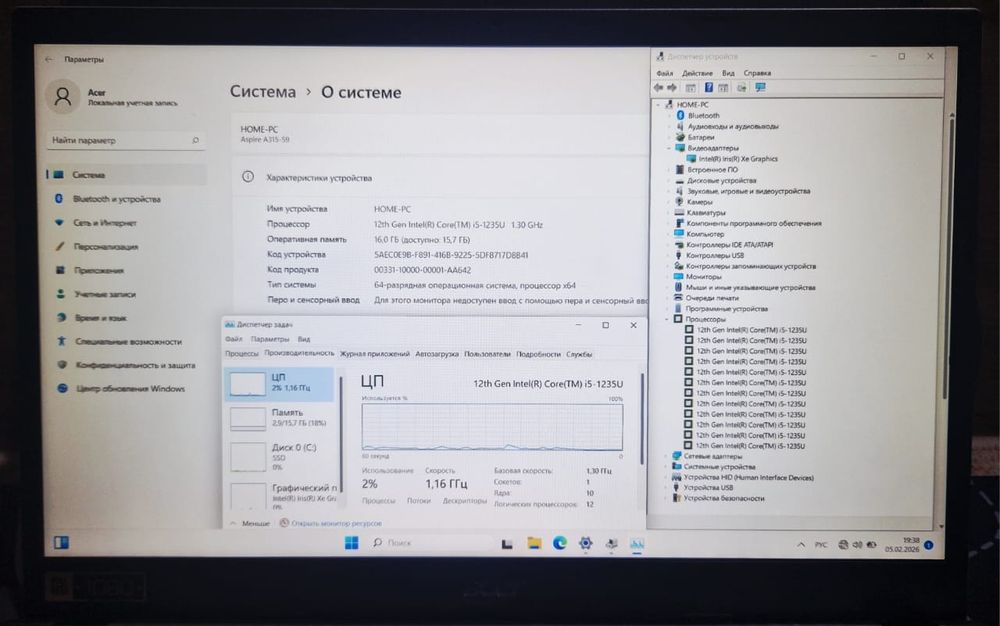Click the volume icon in system tray

[857, 544]
